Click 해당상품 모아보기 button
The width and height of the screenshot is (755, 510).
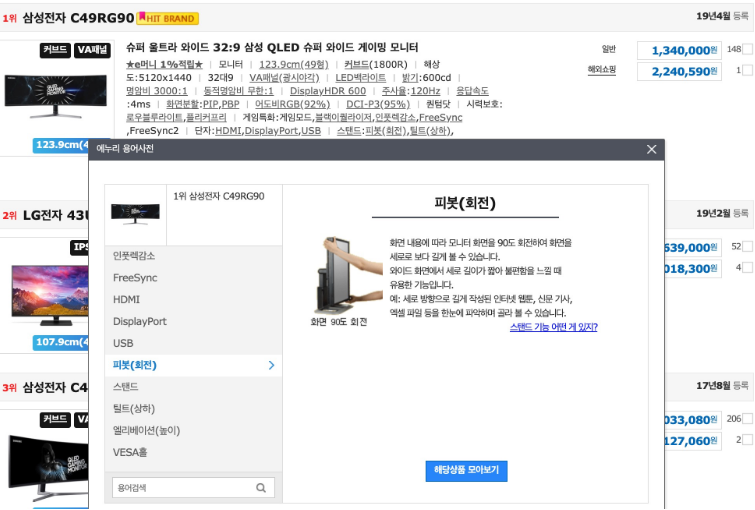[x=466, y=471]
